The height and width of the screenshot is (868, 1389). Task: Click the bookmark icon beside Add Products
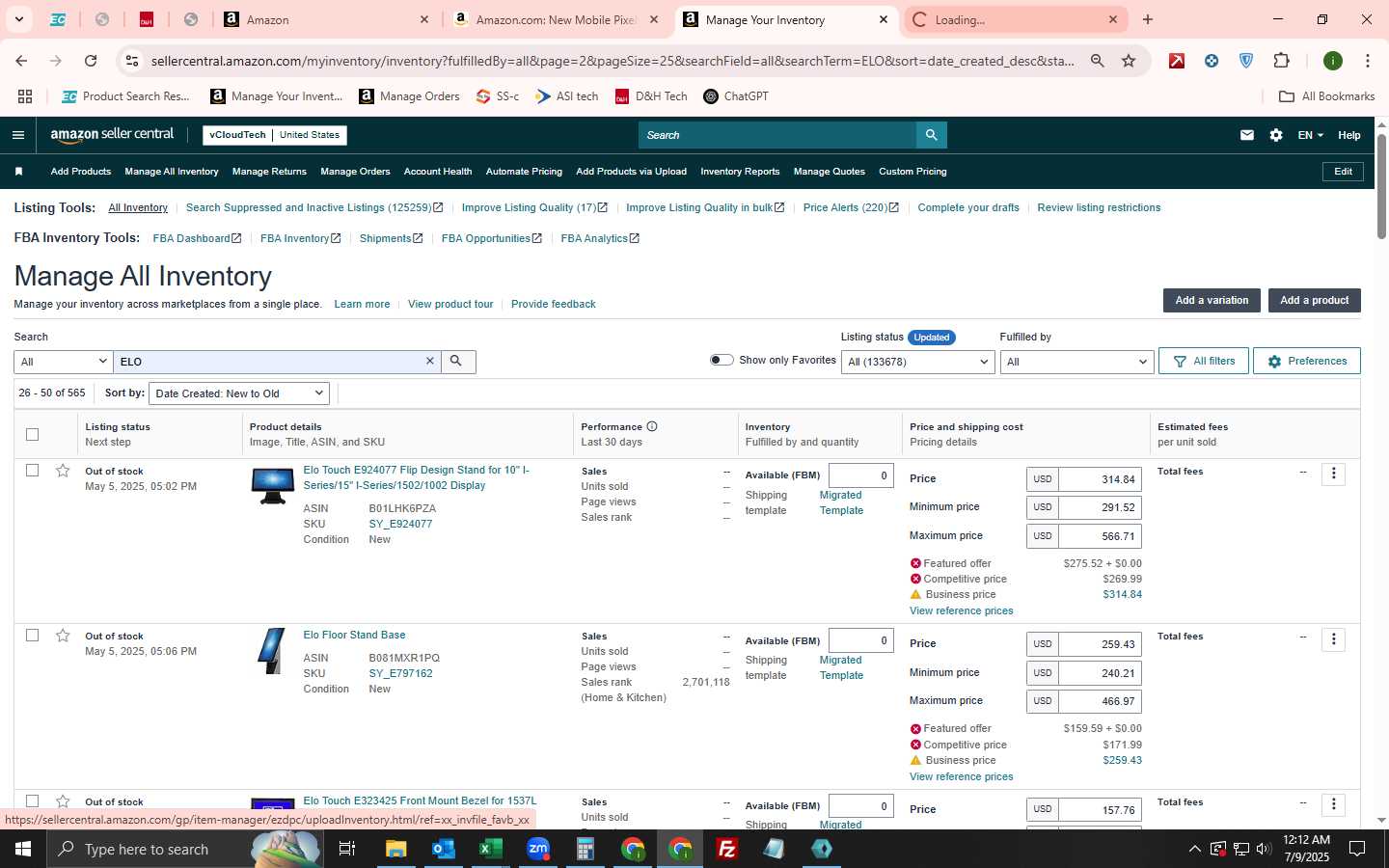click(18, 172)
